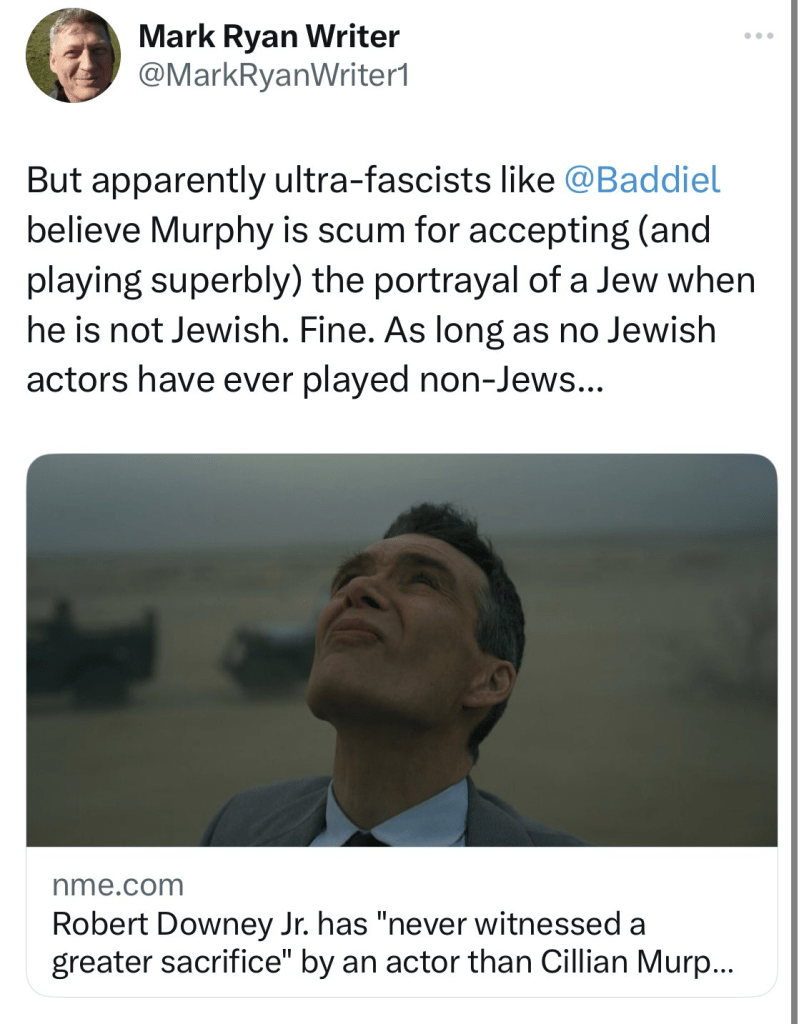Click the cloudy sky area of the photo

coord(200,500)
